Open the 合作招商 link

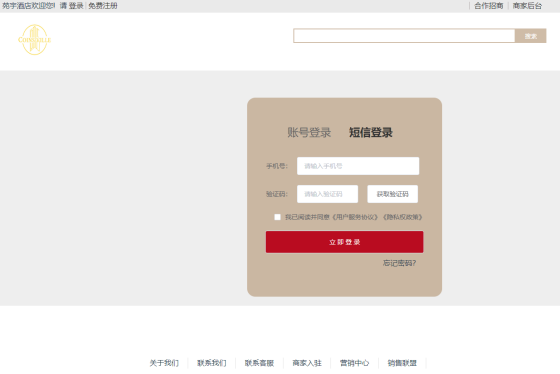coord(489,6)
